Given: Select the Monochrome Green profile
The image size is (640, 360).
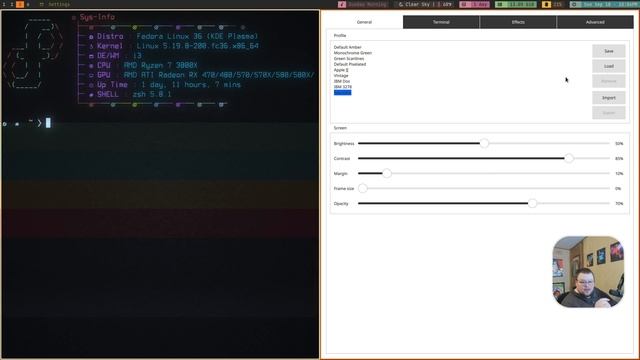Looking at the screenshot, I should pos(353,53).
